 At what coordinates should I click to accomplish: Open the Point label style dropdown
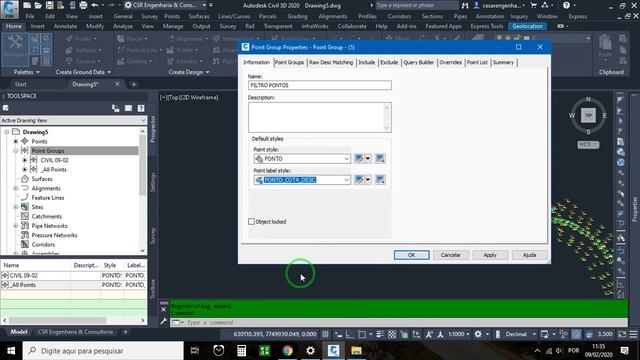(346, 180)
